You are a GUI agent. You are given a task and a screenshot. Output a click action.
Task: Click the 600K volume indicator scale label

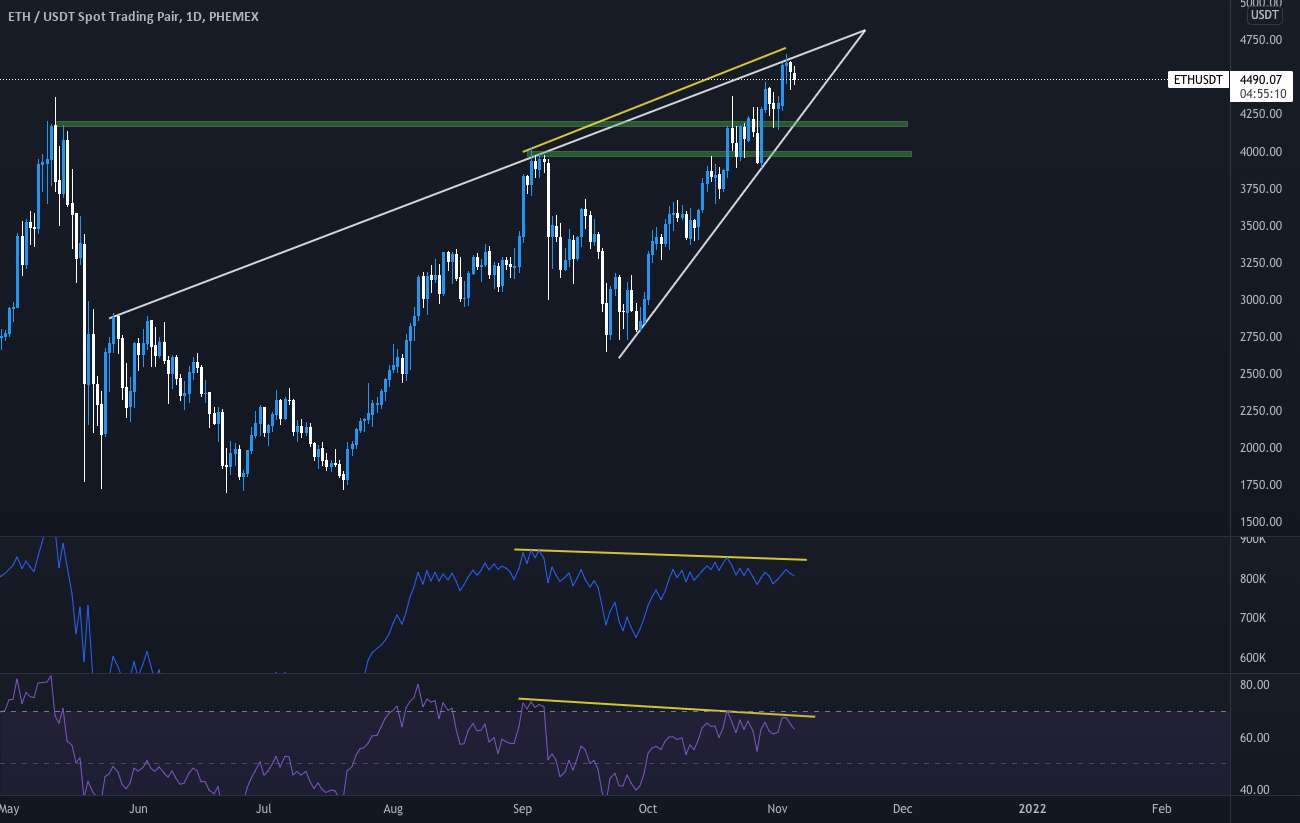(1253, 658)
